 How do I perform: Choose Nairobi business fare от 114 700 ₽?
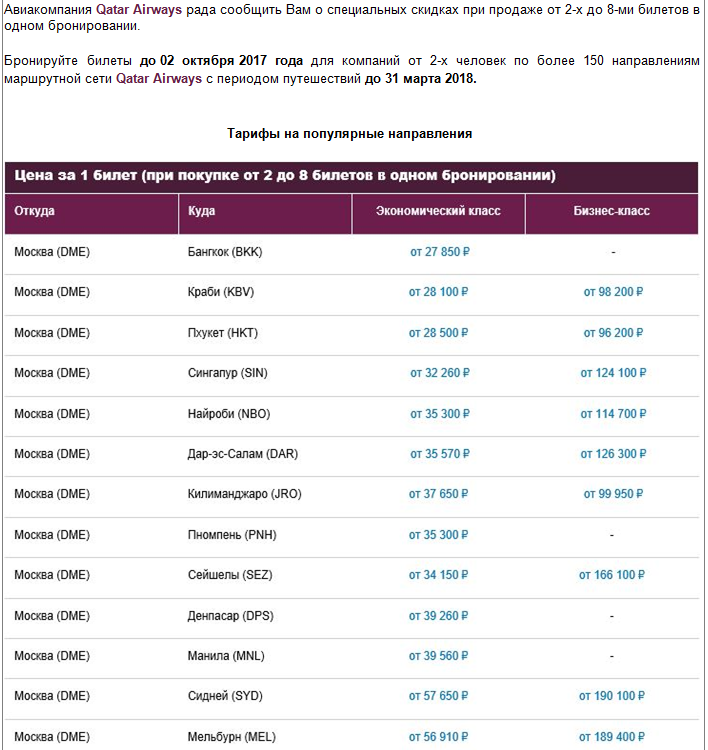coord(613,414)
